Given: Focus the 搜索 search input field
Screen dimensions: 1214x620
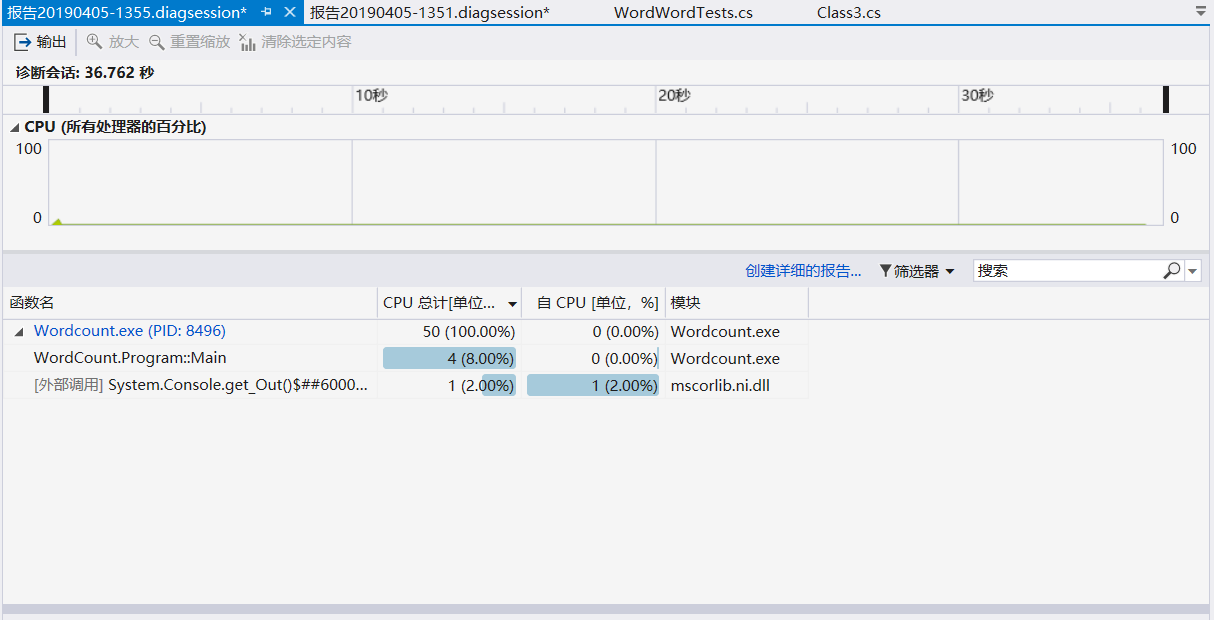Looking at the screenshot, I should pos(1066,271).
